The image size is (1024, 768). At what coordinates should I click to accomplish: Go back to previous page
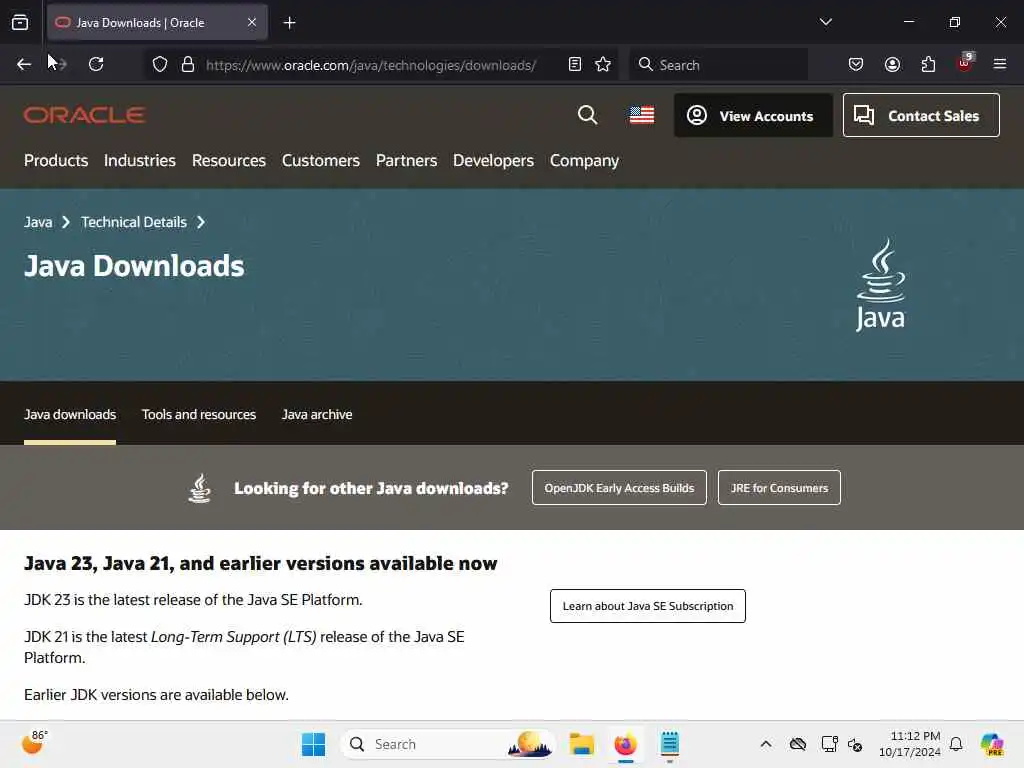[24, 64]
